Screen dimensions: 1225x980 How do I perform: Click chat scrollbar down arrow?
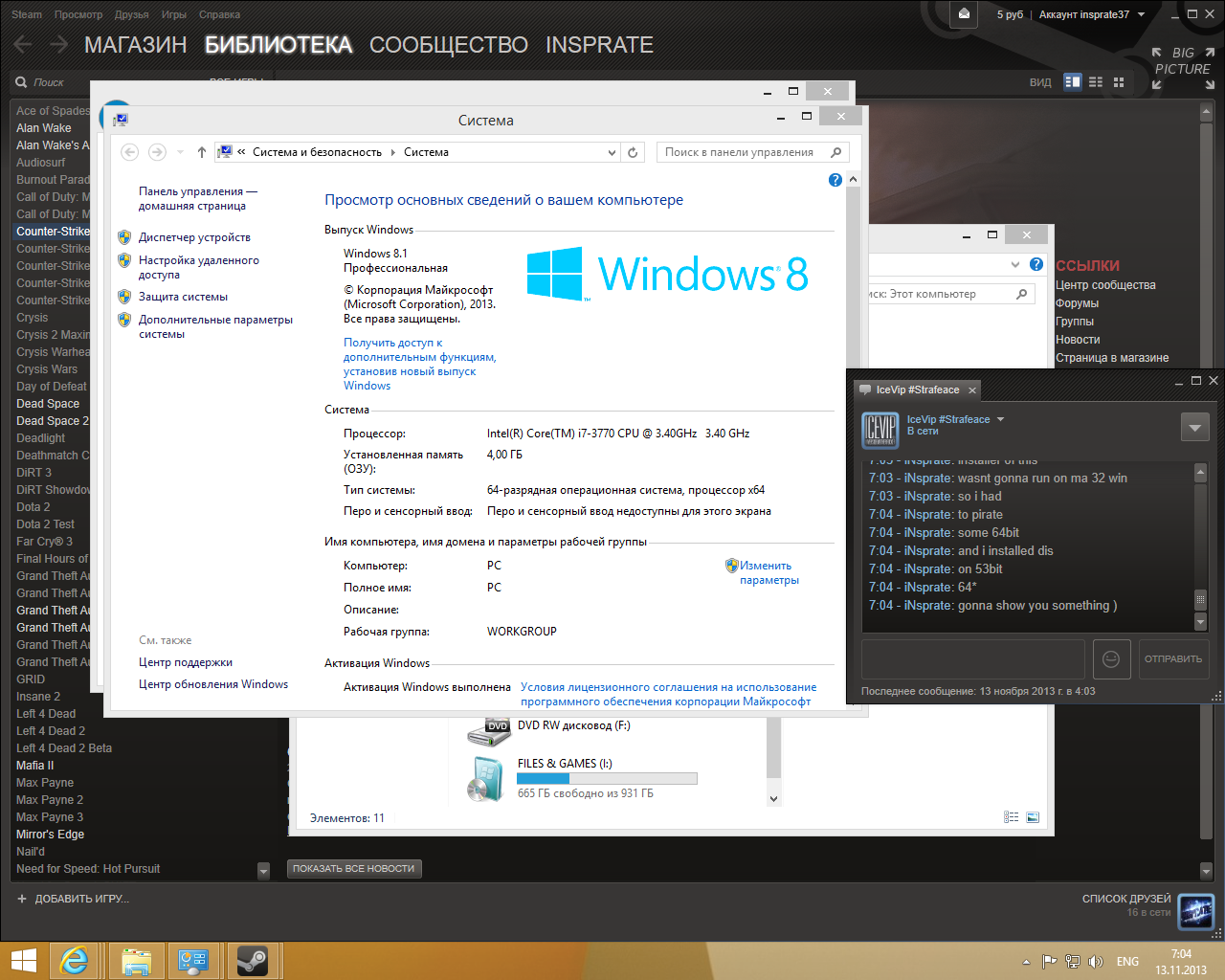[x=1200, y=622]
